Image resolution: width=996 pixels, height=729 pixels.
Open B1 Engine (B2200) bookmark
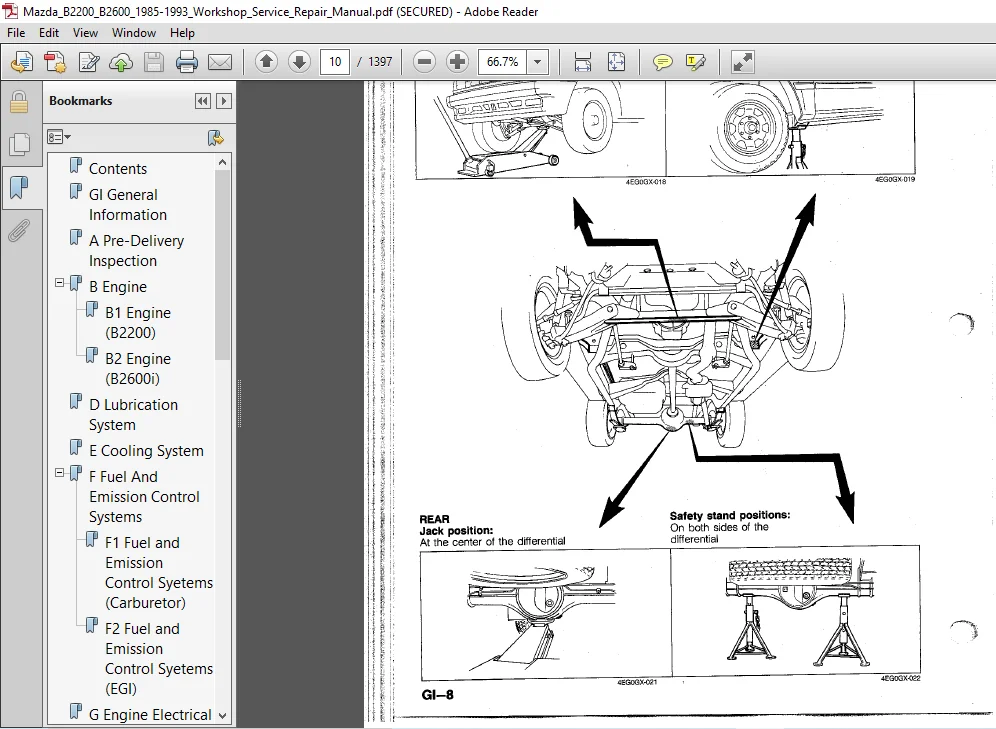137,323
